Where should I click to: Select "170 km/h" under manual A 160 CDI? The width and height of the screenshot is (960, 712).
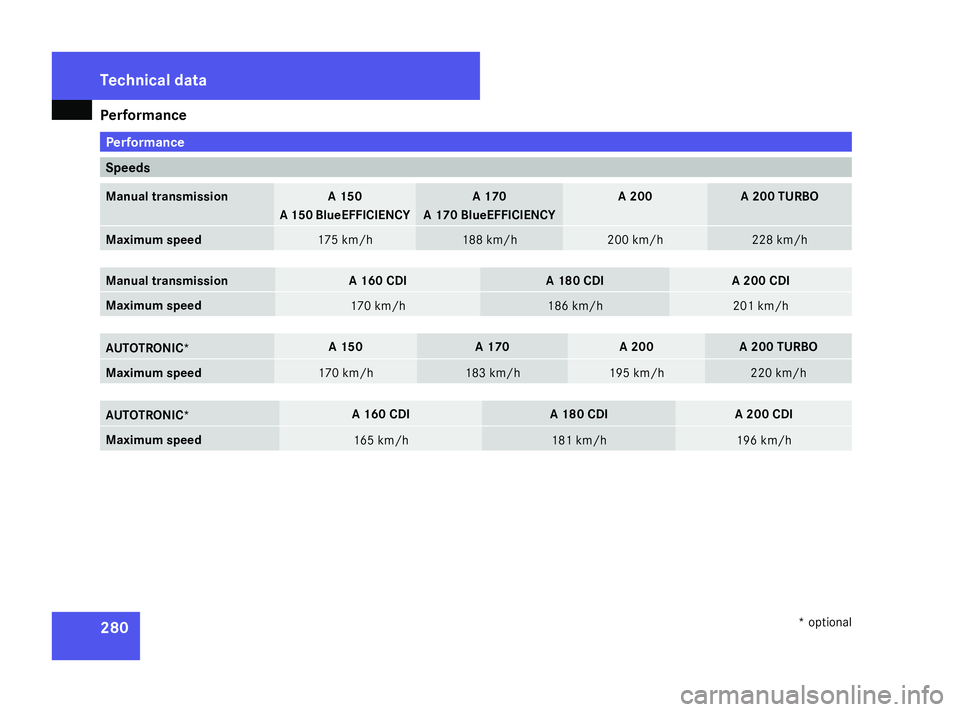(x=378, y=305)
